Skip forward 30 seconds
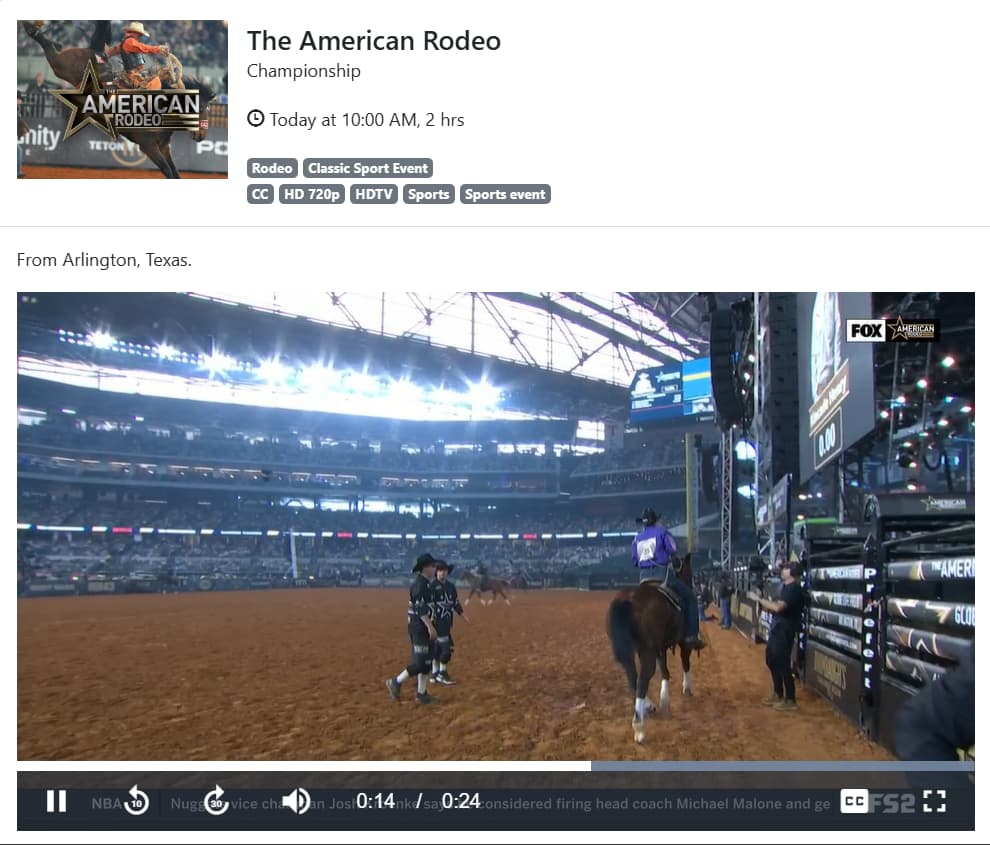 (x=216, y=801)
